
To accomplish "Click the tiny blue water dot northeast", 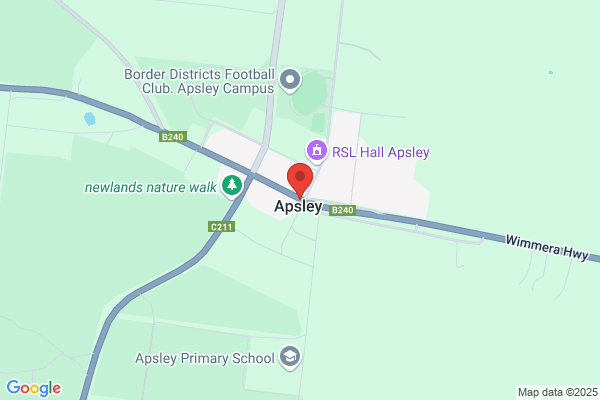I will click(x=551, y=72).
